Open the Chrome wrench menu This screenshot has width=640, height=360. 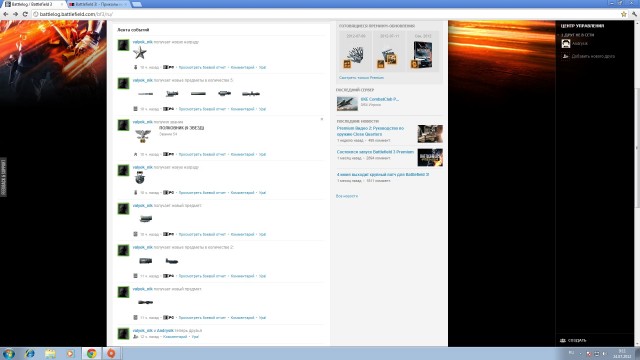[634, 14]
